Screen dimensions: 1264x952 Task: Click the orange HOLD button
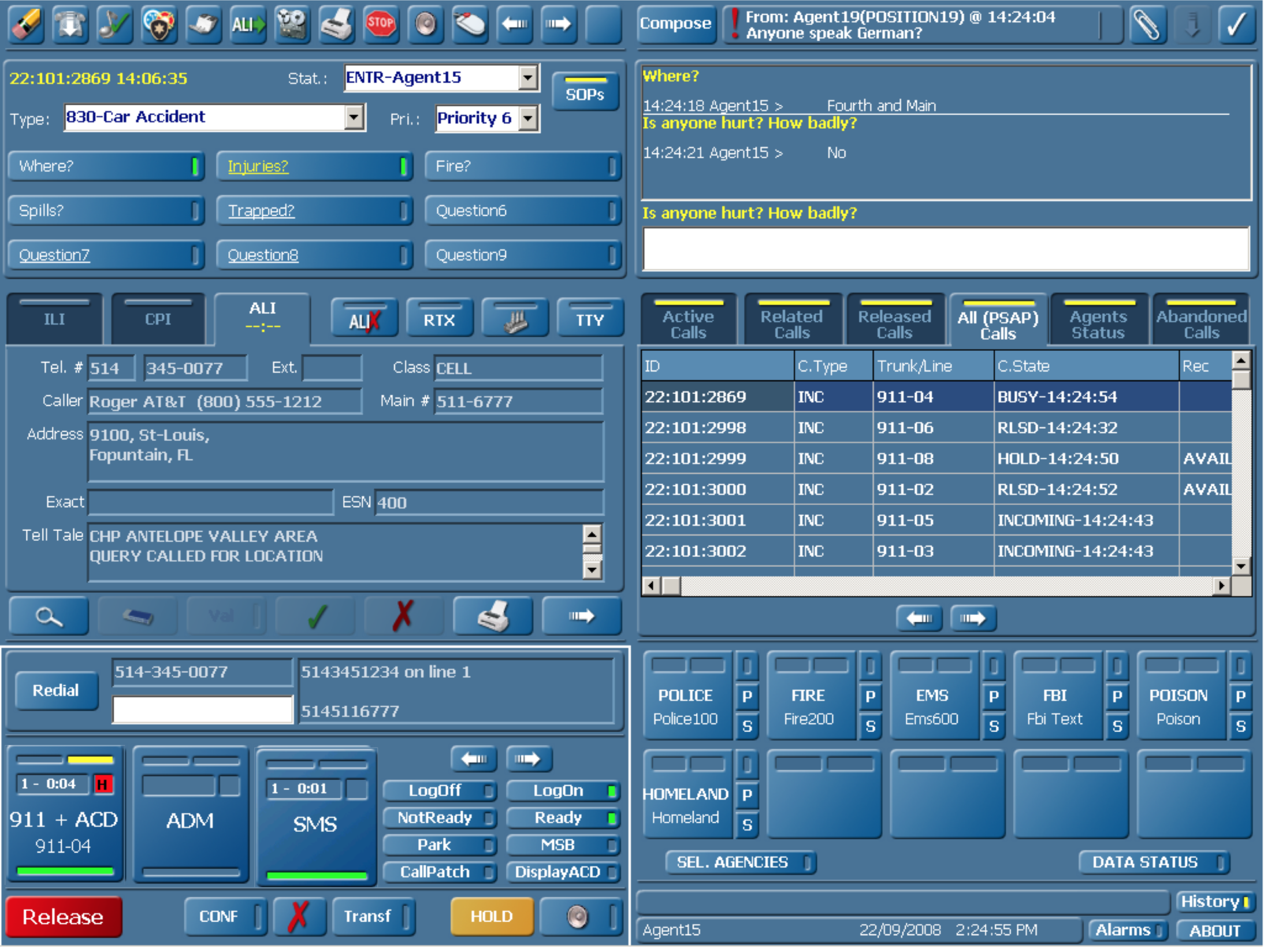[x=491, y=916]
